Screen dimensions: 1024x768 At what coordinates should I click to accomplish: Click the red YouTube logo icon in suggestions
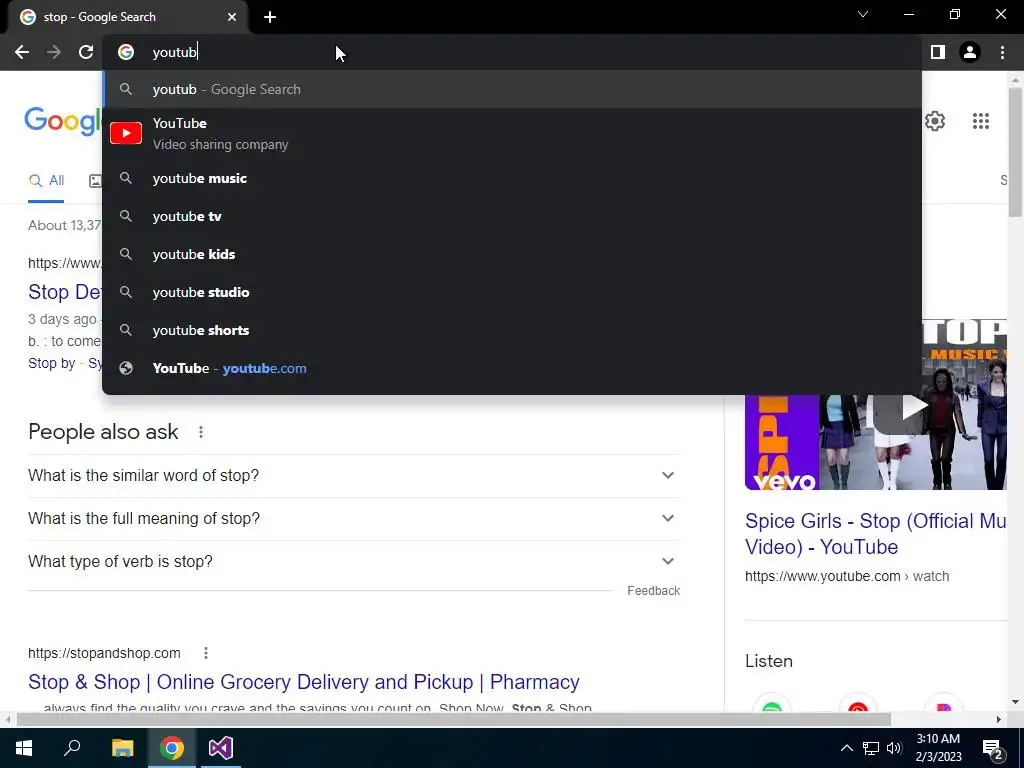point(126,133)
